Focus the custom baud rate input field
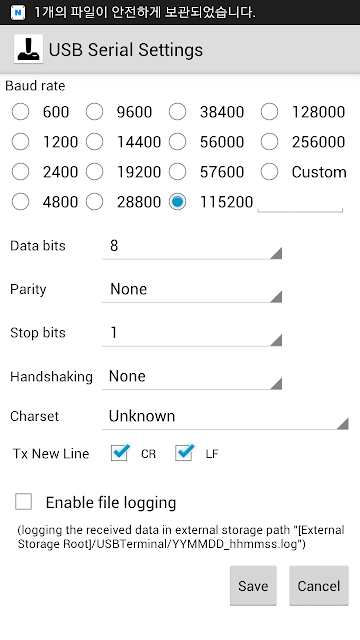This screenshot has height=640, width=360. coord(300,203)
